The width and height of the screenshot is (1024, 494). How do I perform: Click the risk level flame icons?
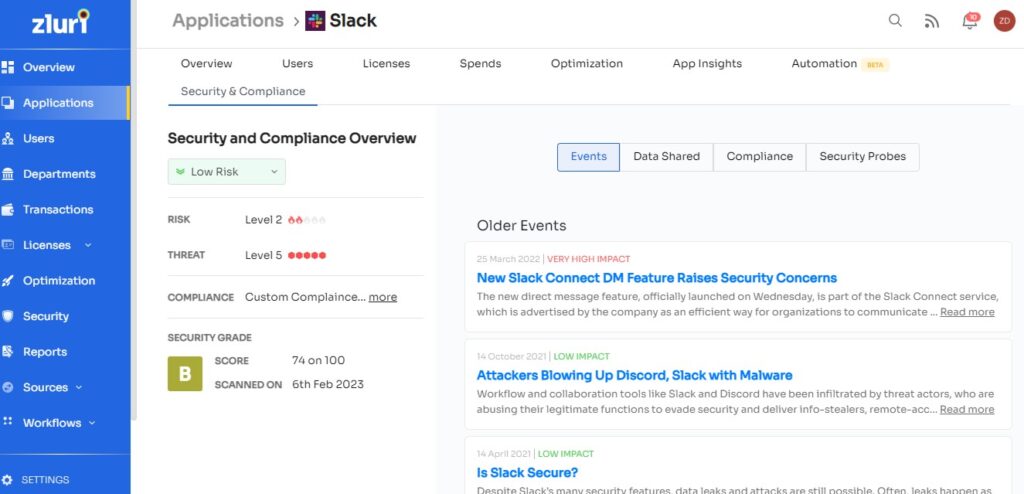pos(307,220)
